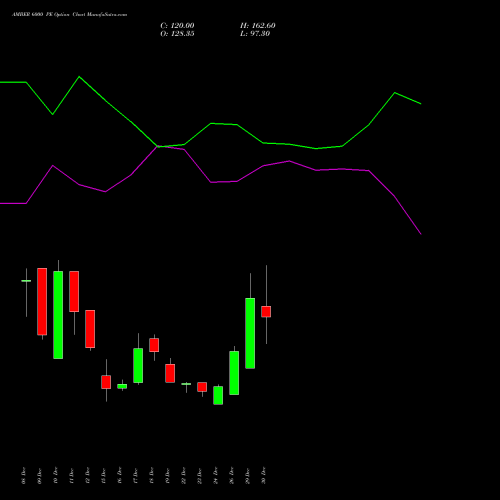Click the green candle for 17 Dec
The height and width of the screenshot is (500, 500).
(138, 365)
